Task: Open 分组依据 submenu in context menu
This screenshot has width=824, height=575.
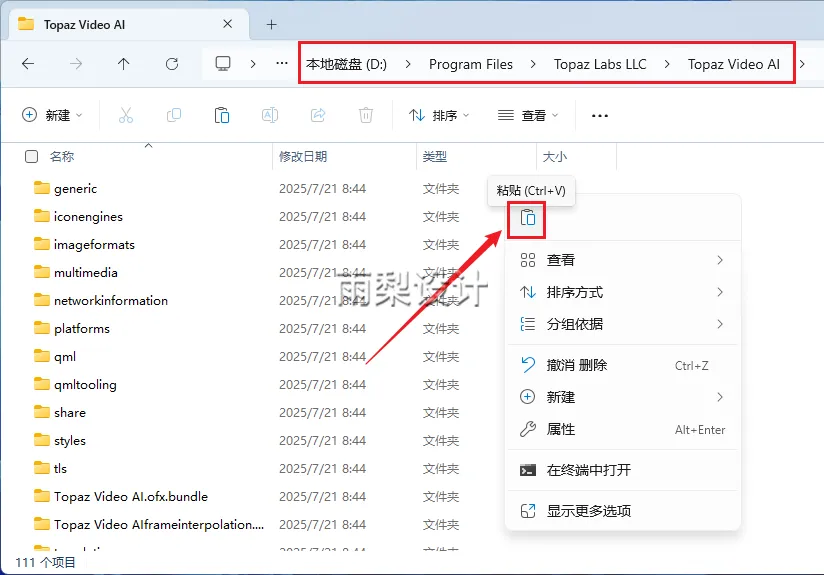Action: coord(623,324)
